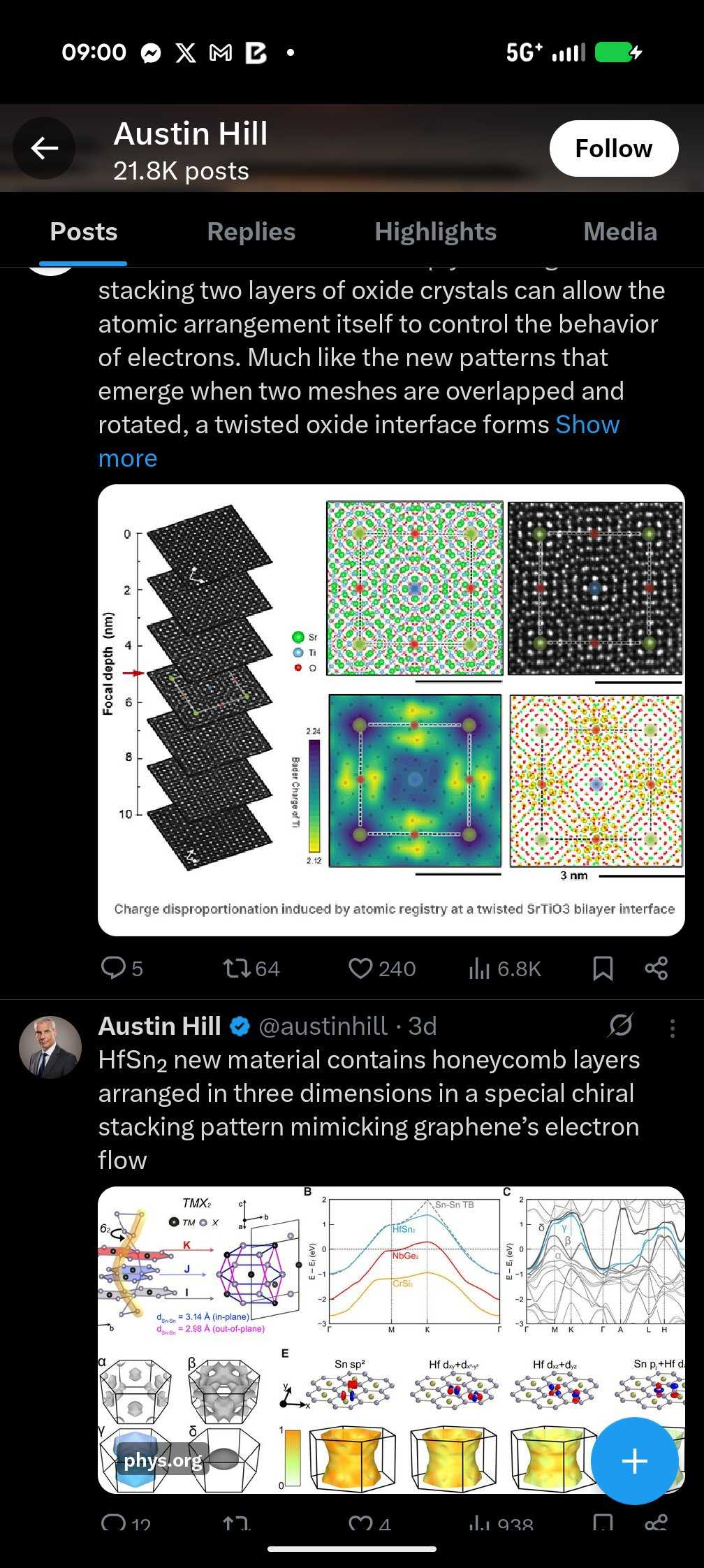Open the Highlights tab

pos(435,232)
